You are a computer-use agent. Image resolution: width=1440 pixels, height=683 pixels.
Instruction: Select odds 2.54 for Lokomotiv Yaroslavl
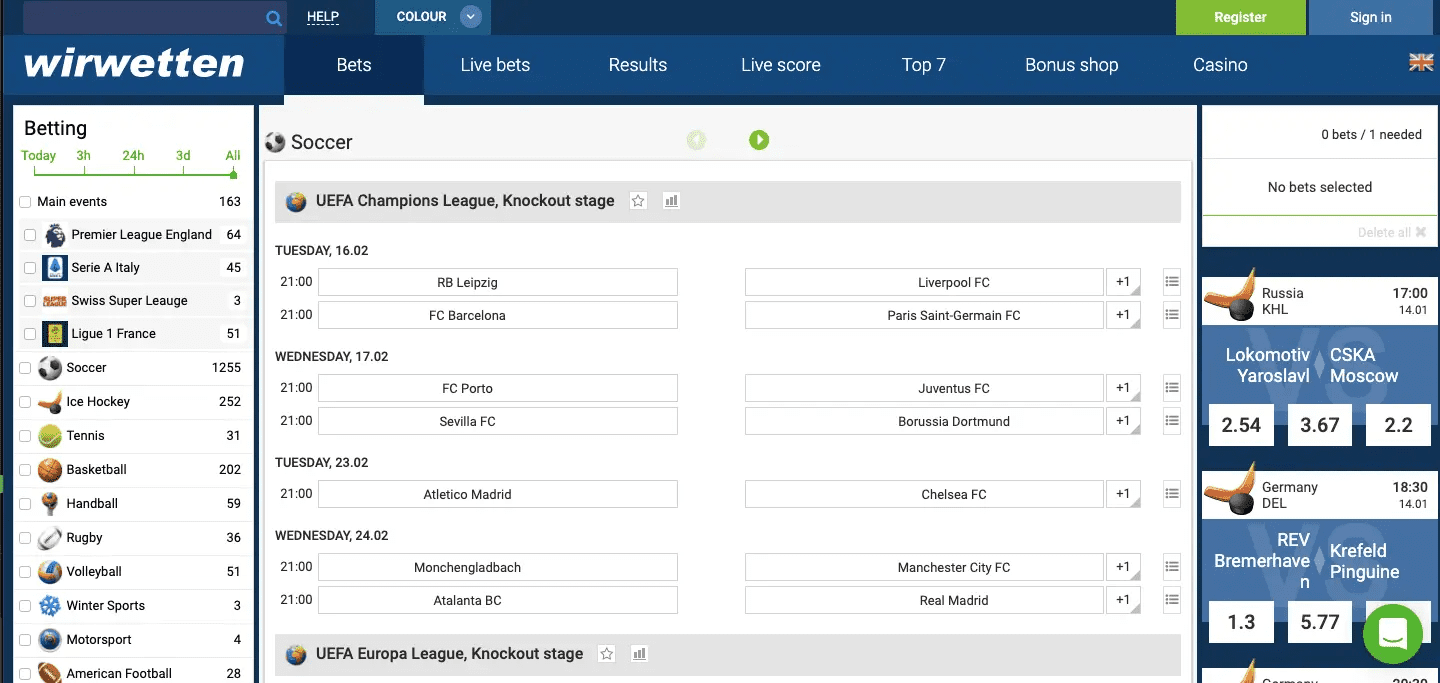tap(1241, 425)
